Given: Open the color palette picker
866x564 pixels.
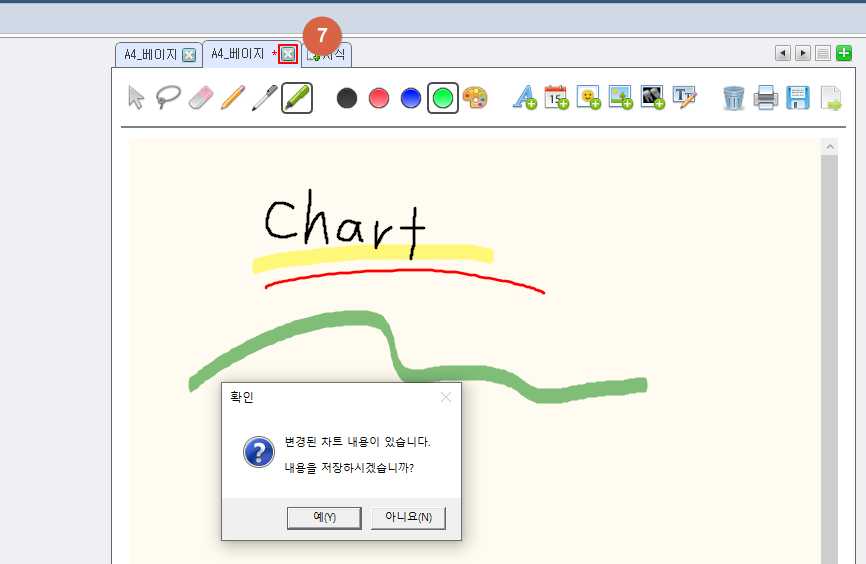Looking at the screenshot, I should click(x=475, y=98).
